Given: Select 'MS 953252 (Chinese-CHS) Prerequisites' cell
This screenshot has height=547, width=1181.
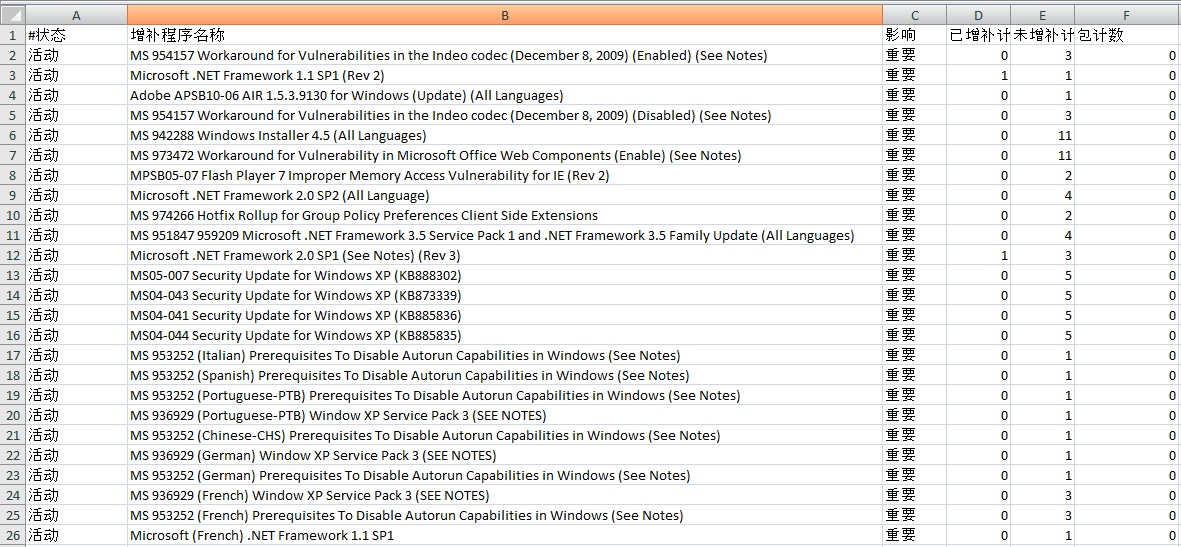Looking at the screenshot, I should [505, 435].
